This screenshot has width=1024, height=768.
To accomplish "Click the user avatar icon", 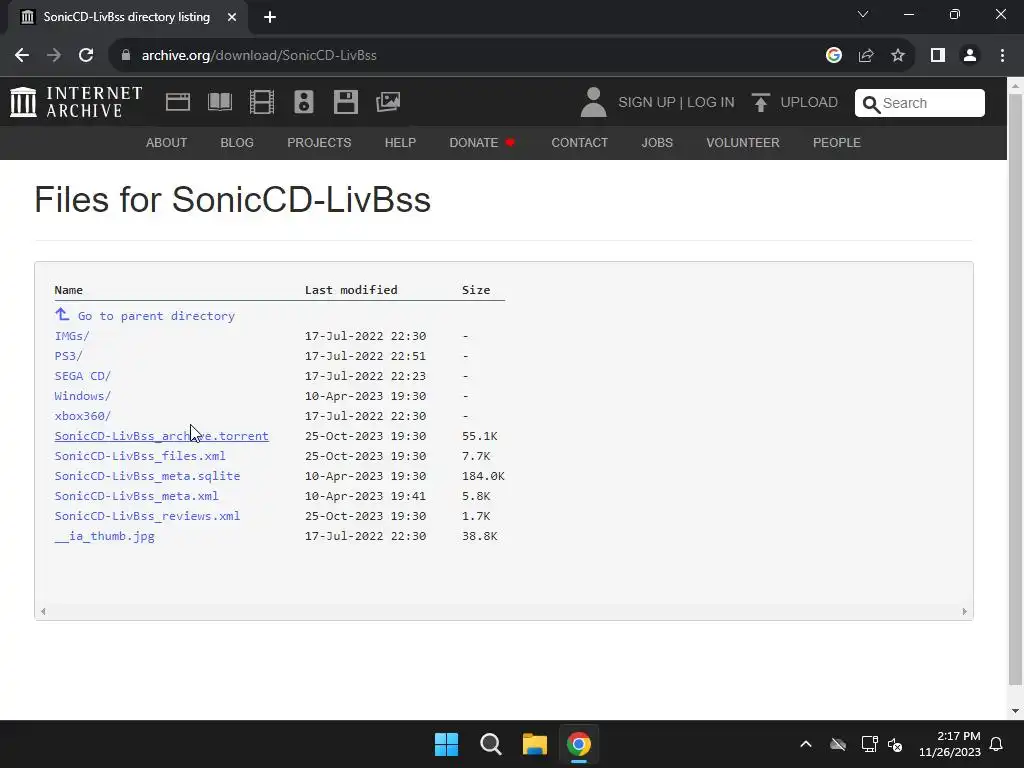I will point(593,103).
